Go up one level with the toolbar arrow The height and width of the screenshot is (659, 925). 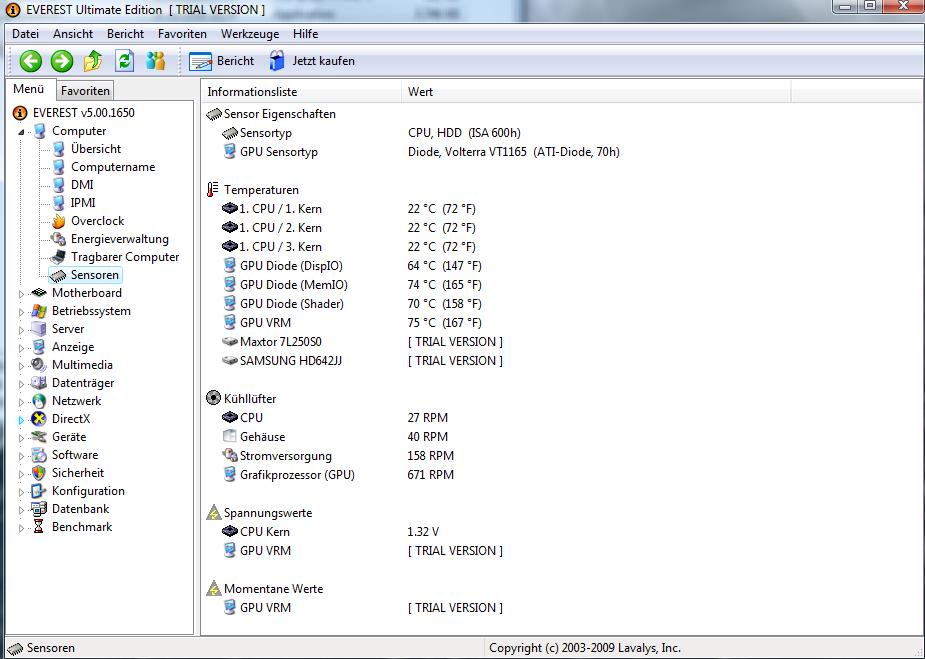[93, 61]
